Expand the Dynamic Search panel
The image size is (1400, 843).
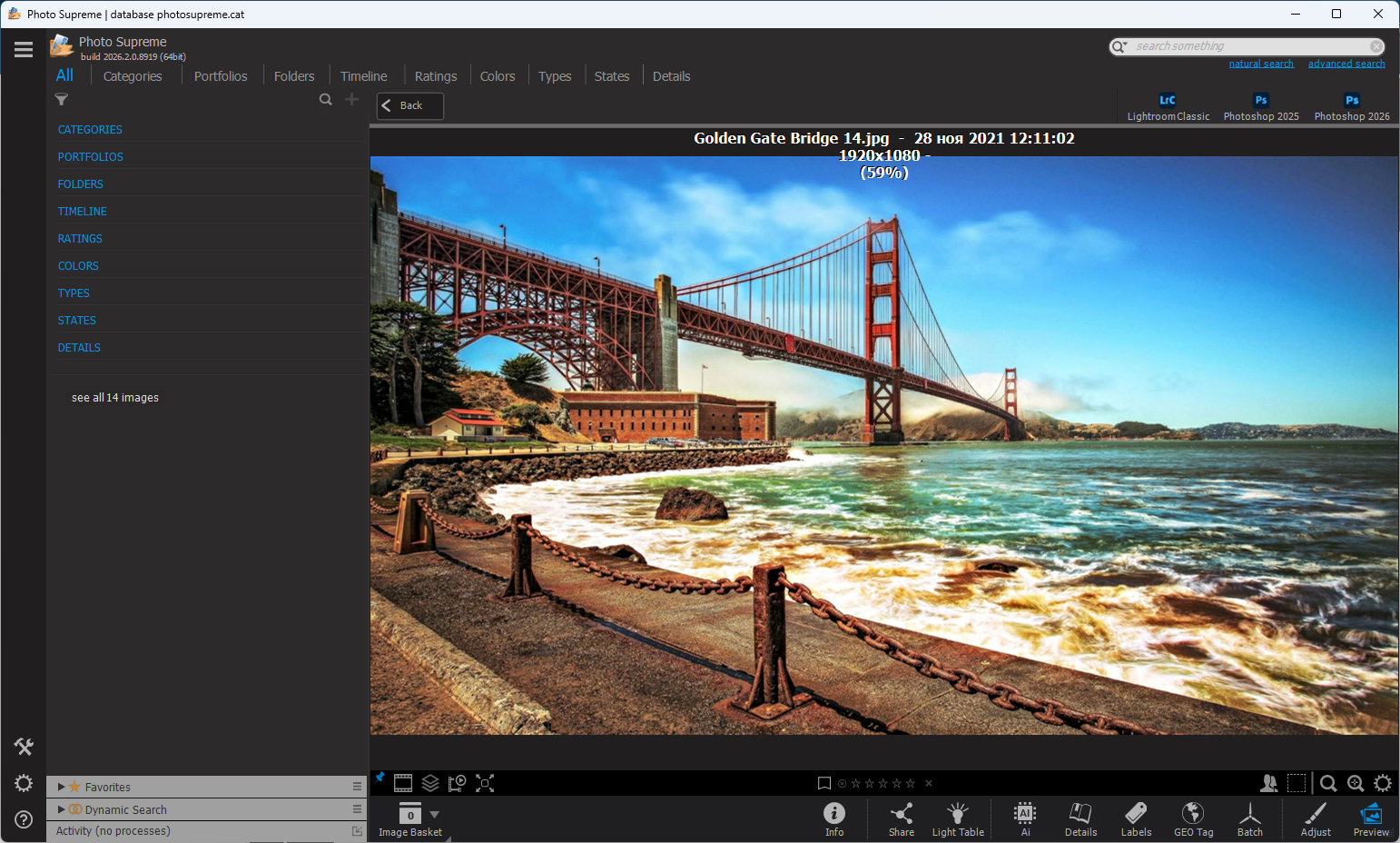coord(61,809)
